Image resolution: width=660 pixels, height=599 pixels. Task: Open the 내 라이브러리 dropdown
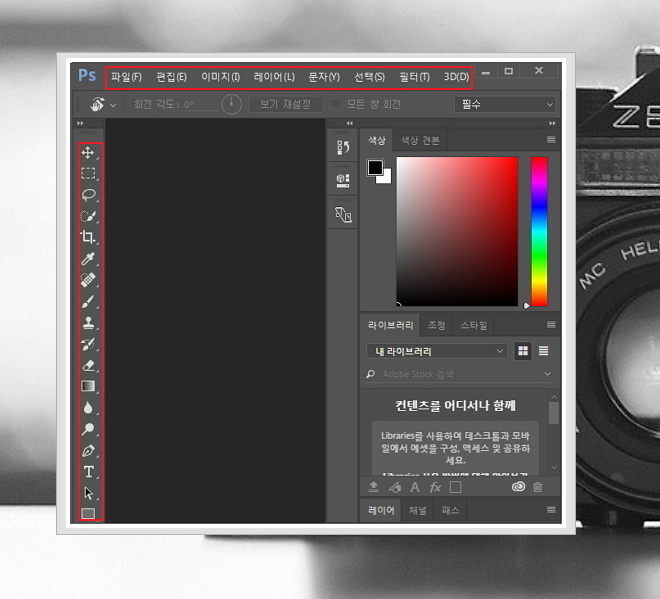click(x=436, y=351)
